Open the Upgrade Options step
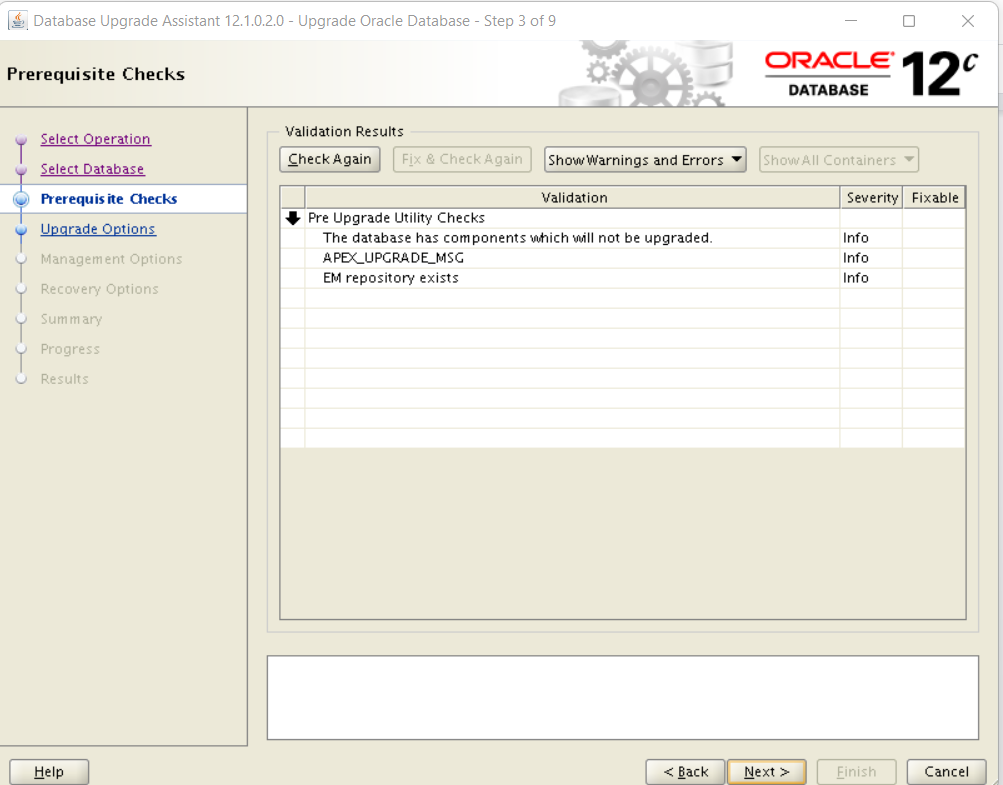Viewport: 1003px width, 785px height. 98,229
